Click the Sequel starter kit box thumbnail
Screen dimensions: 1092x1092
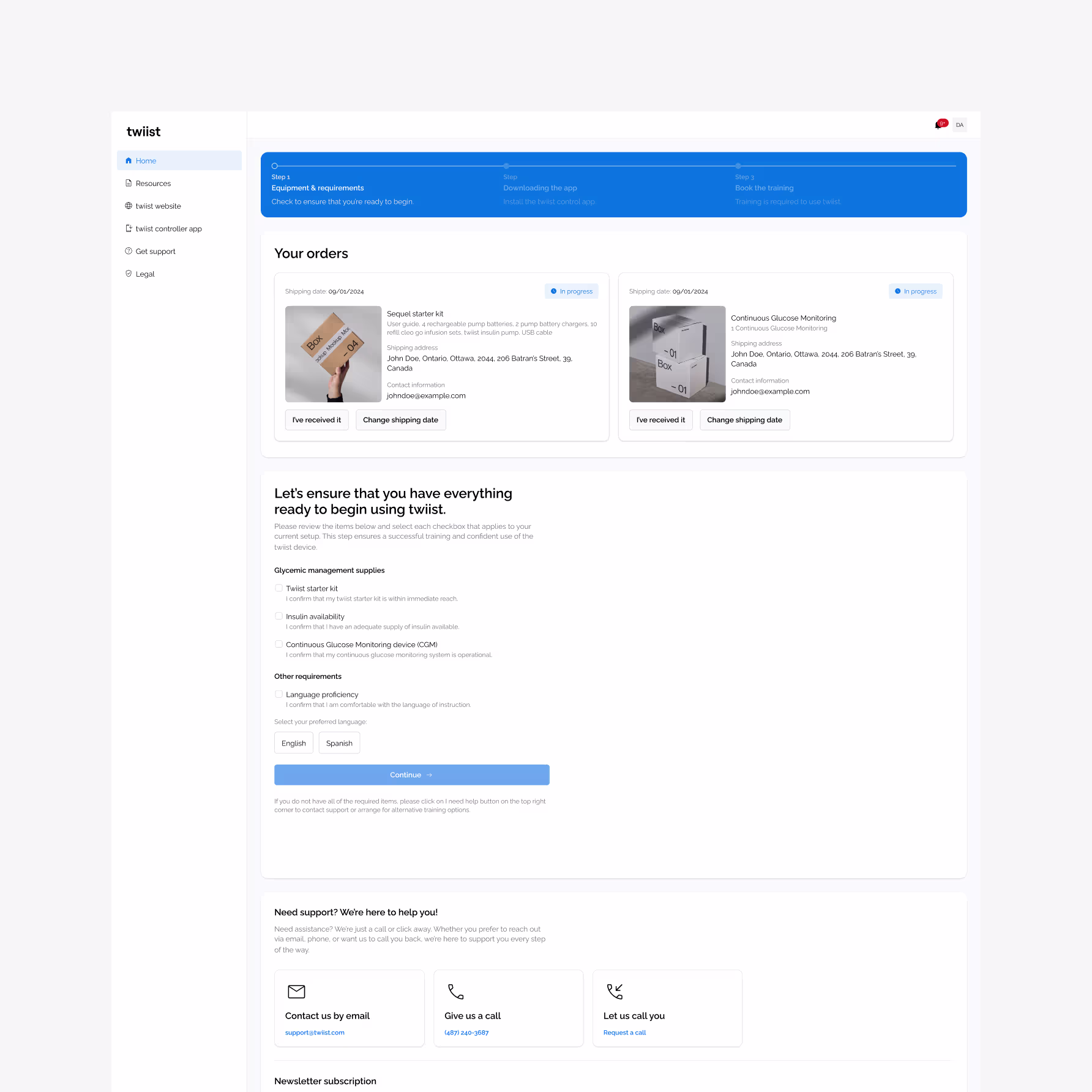[x=333, y=354]
